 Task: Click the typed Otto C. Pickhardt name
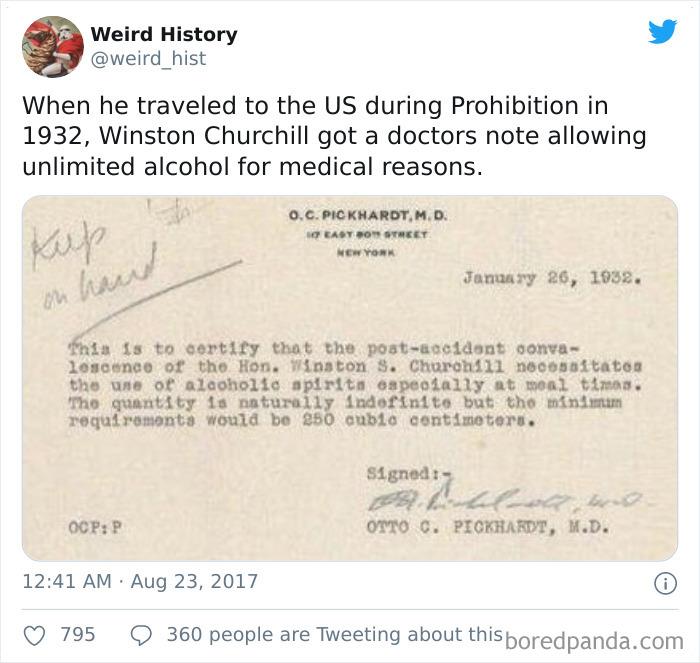tap(488, 527)
